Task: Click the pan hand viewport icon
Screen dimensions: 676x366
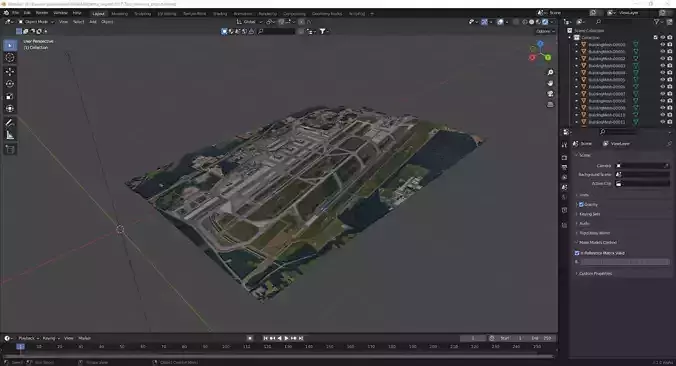Action: (550, 83)
